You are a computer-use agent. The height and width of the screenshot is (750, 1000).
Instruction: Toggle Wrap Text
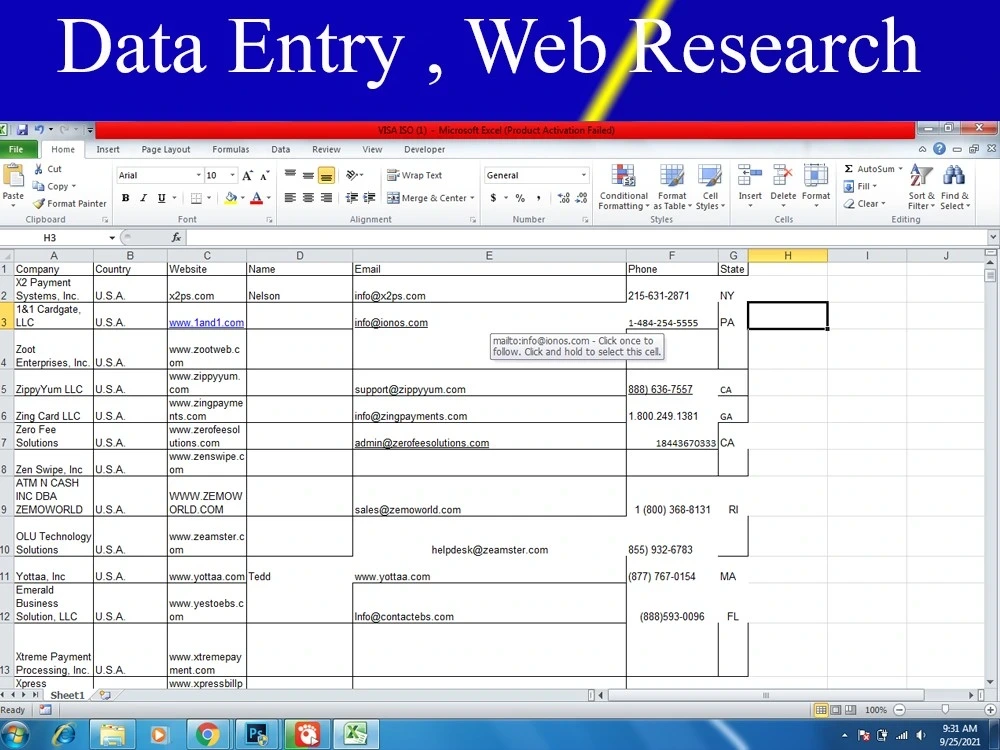point(415,175)
